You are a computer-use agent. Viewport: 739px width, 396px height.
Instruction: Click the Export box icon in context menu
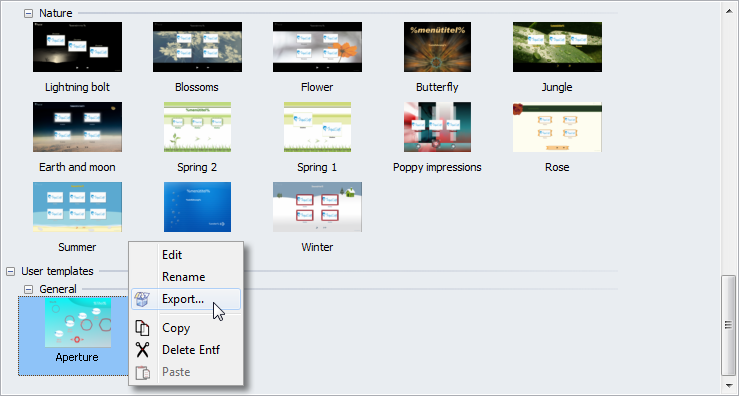click(142, 299)
